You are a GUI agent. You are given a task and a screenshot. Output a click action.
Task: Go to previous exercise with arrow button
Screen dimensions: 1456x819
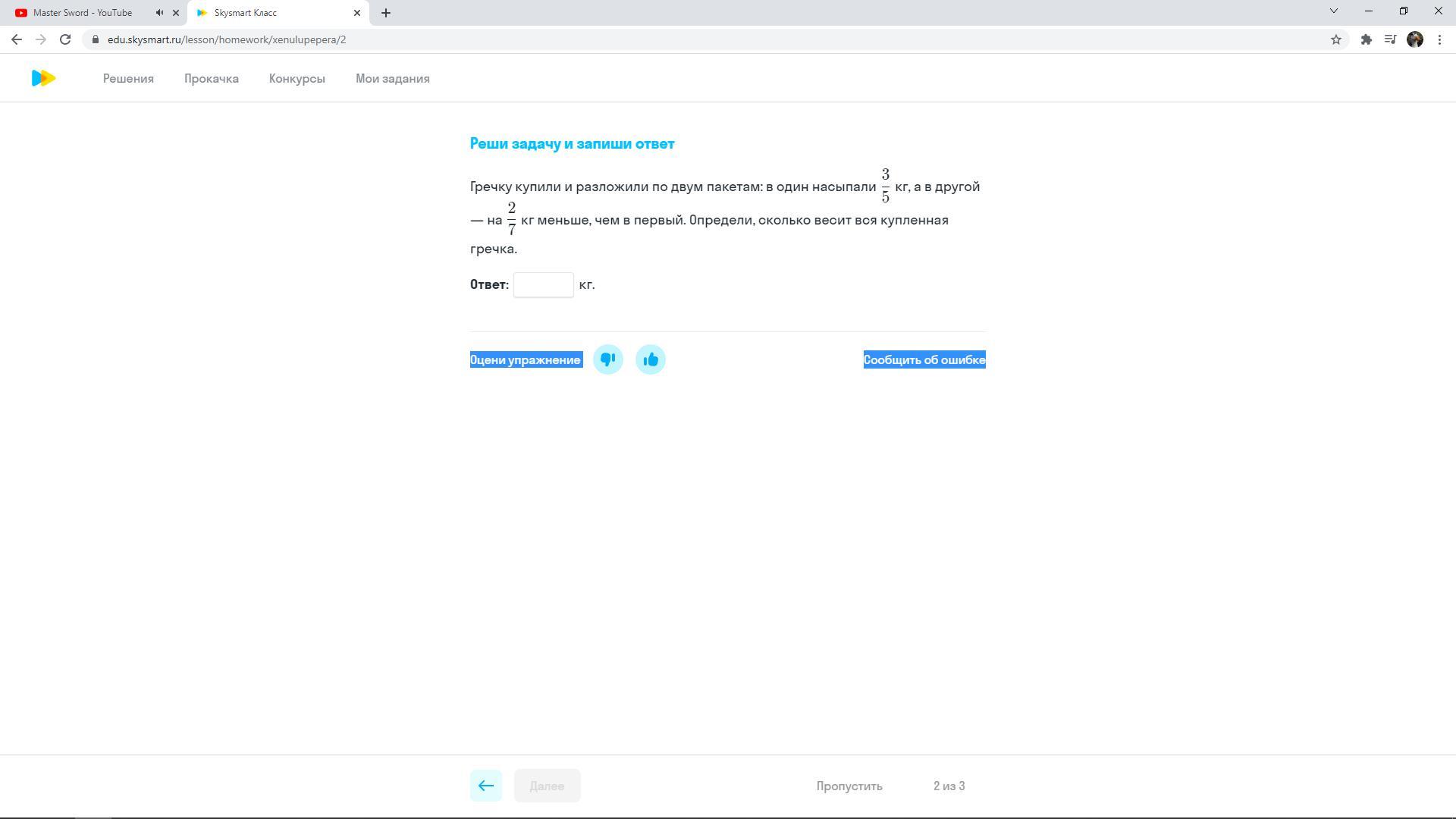485,786
